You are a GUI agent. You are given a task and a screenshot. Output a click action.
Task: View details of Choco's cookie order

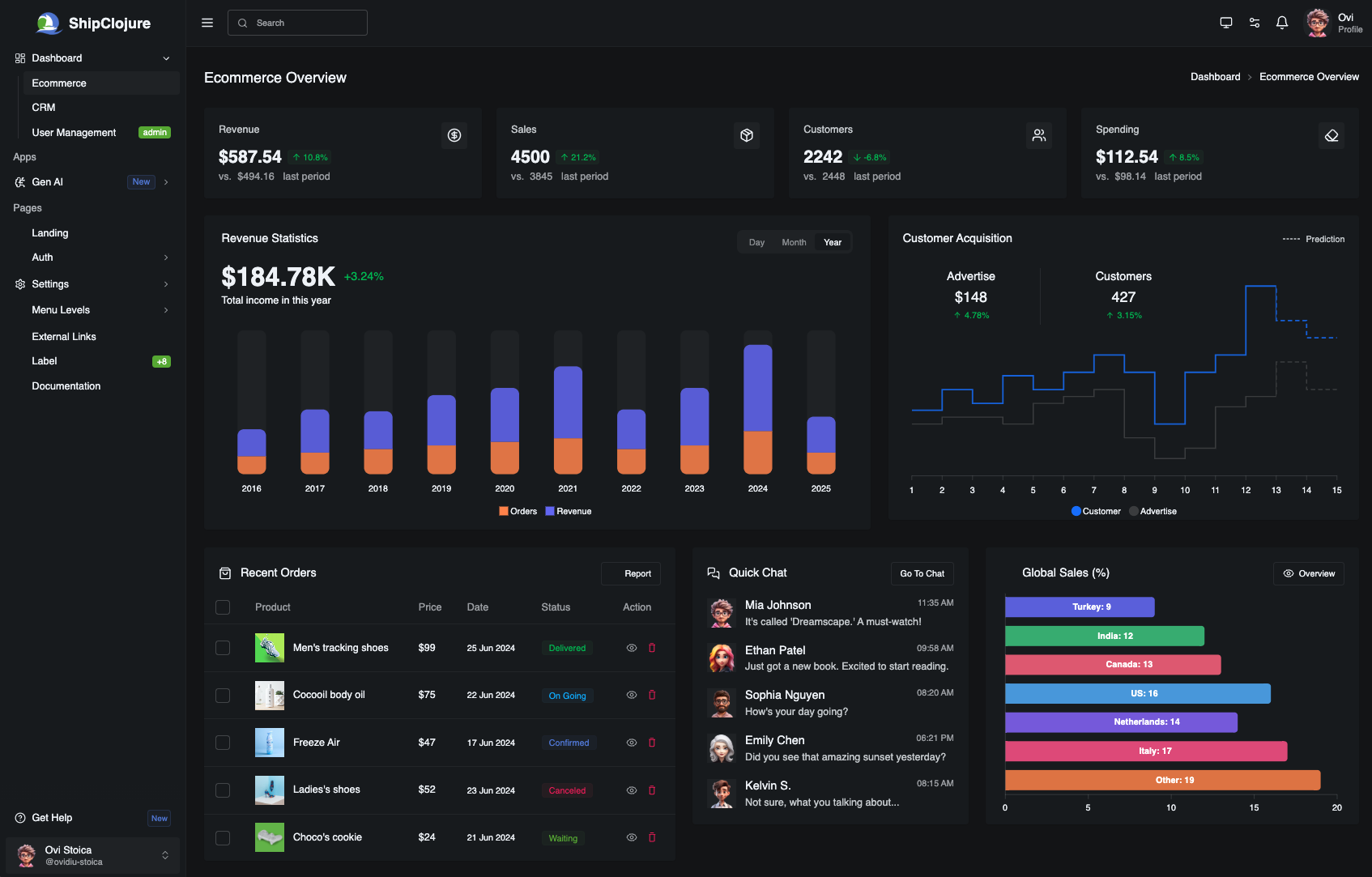click(x=631, y=837)
